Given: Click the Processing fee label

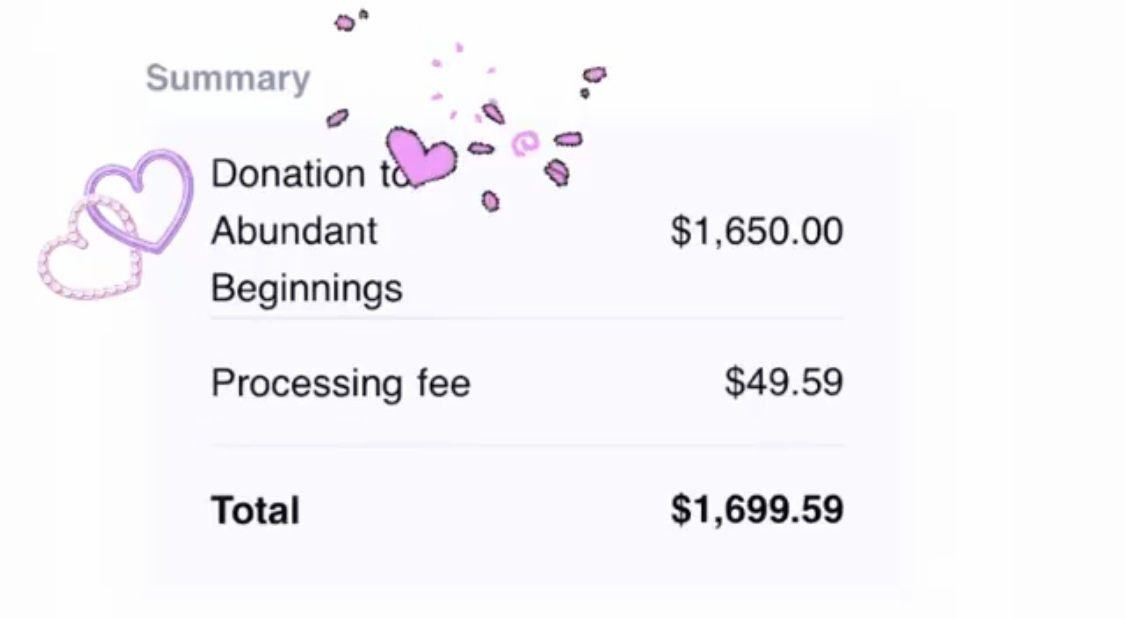Looking at the screenshot, I should tap(340, 383).
